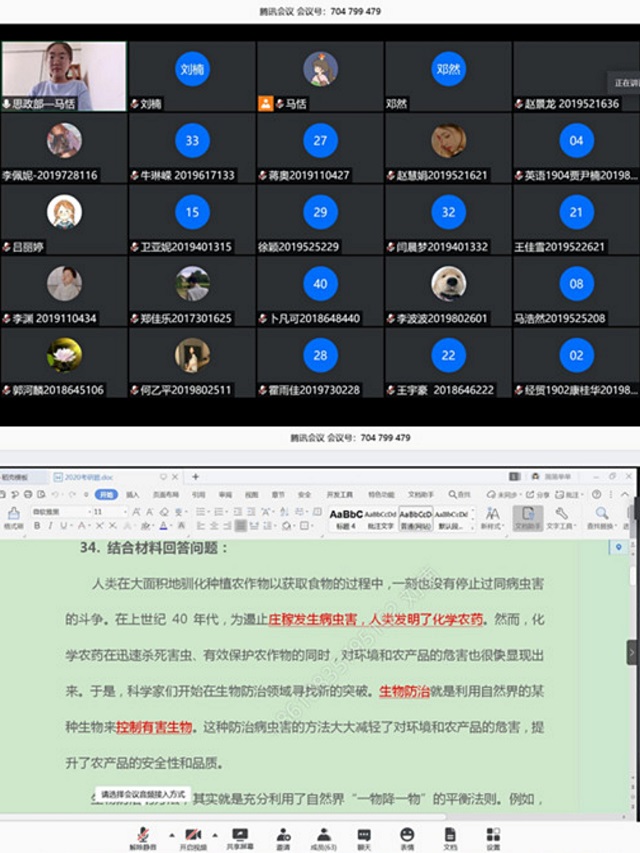Click participant tile 蒋奥2019110427
640x853 pixels.
(320, 147)
